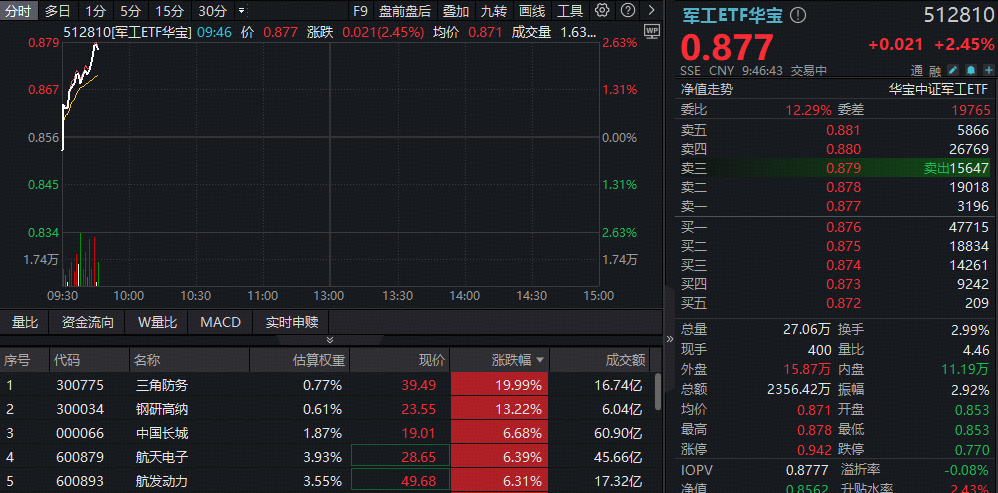Click the WP monitor icon
The height and width of the screenshot is (493, 998).
[x=652, y=31]
